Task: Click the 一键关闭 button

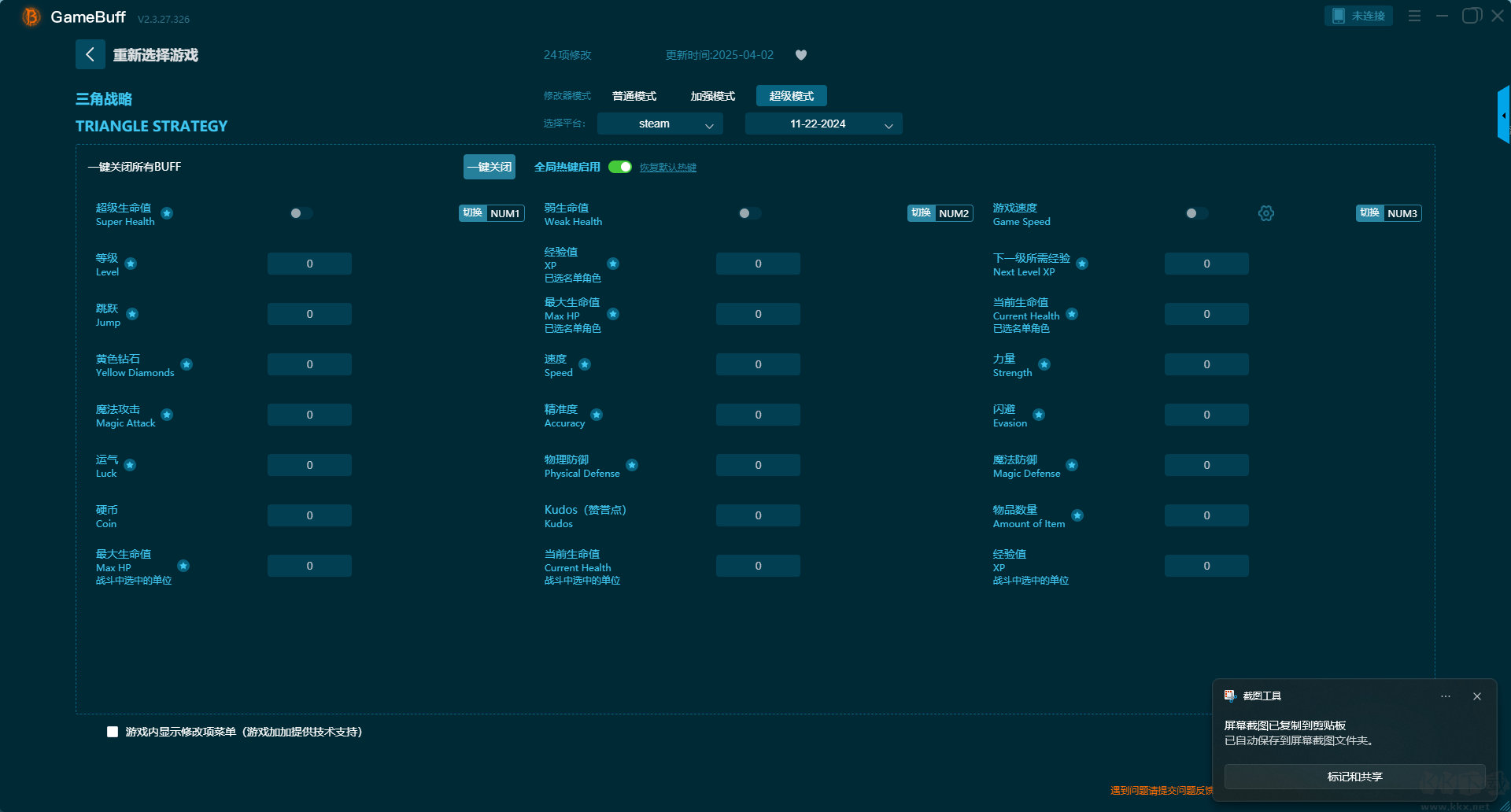Action: pos(490,167)
